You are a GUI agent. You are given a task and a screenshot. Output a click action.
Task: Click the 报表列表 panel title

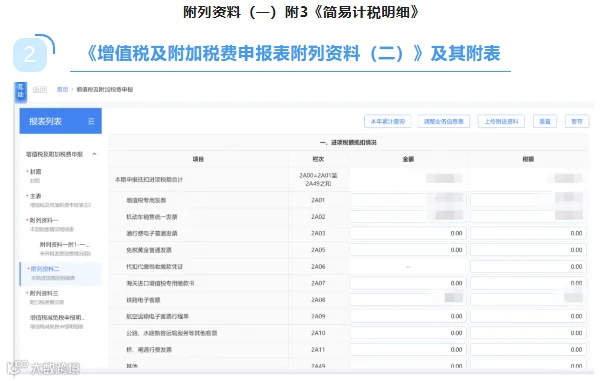point(45,122)
